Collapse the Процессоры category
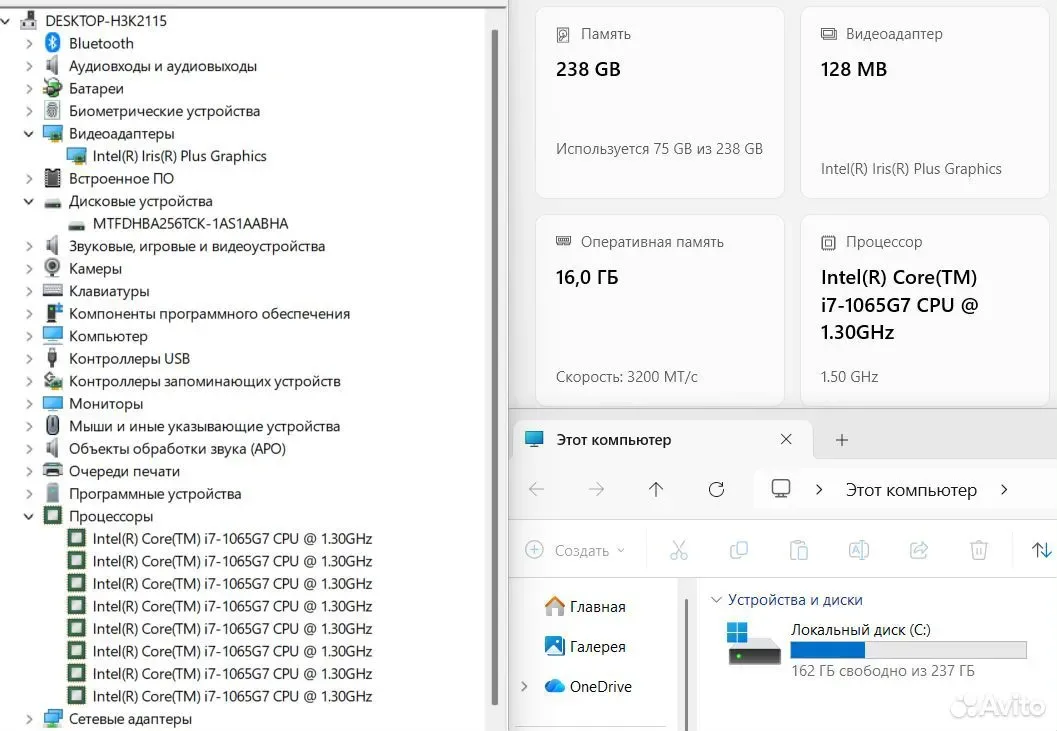Image resolution: width=1057 pixels, height=731 pixels. 29,517
